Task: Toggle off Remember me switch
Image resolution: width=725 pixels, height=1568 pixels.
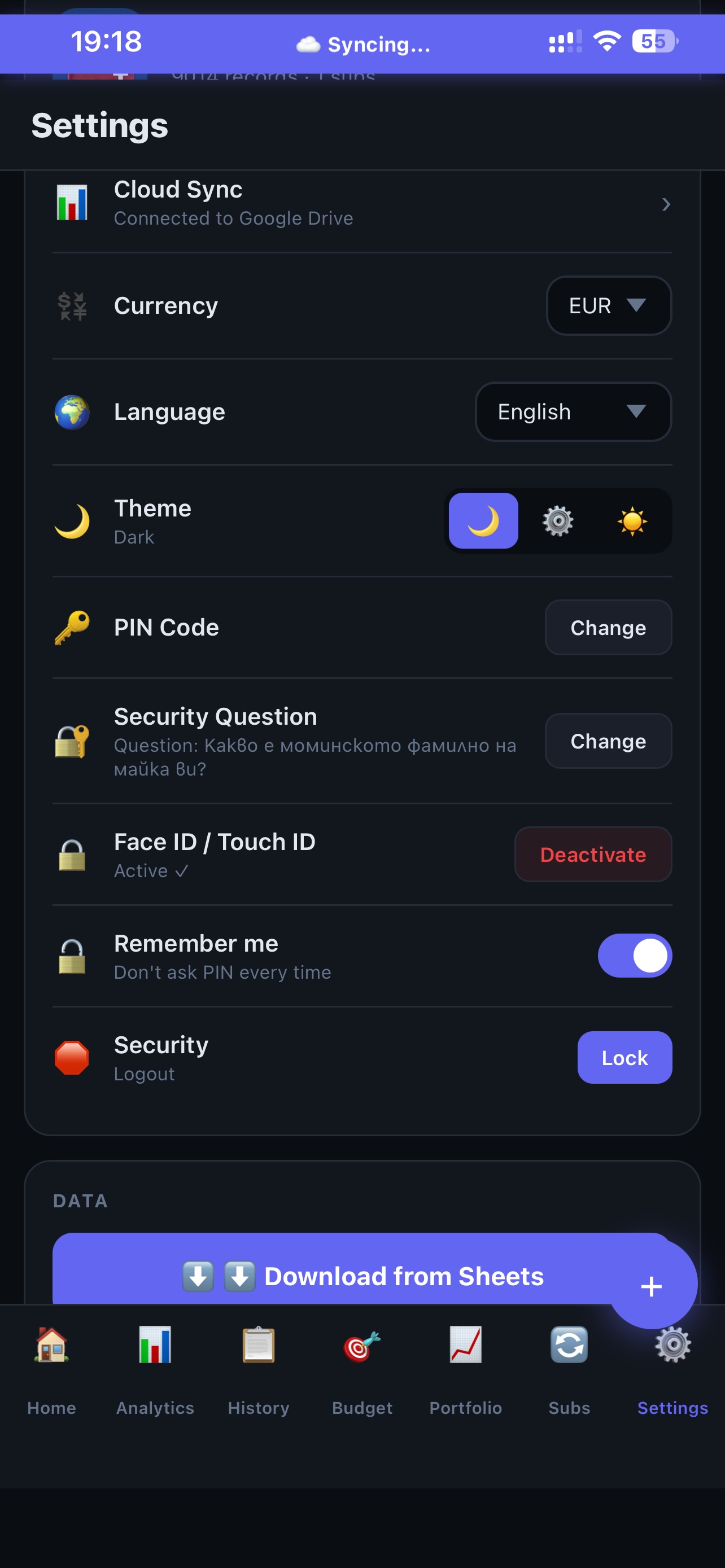Action: tap(634, 955)
